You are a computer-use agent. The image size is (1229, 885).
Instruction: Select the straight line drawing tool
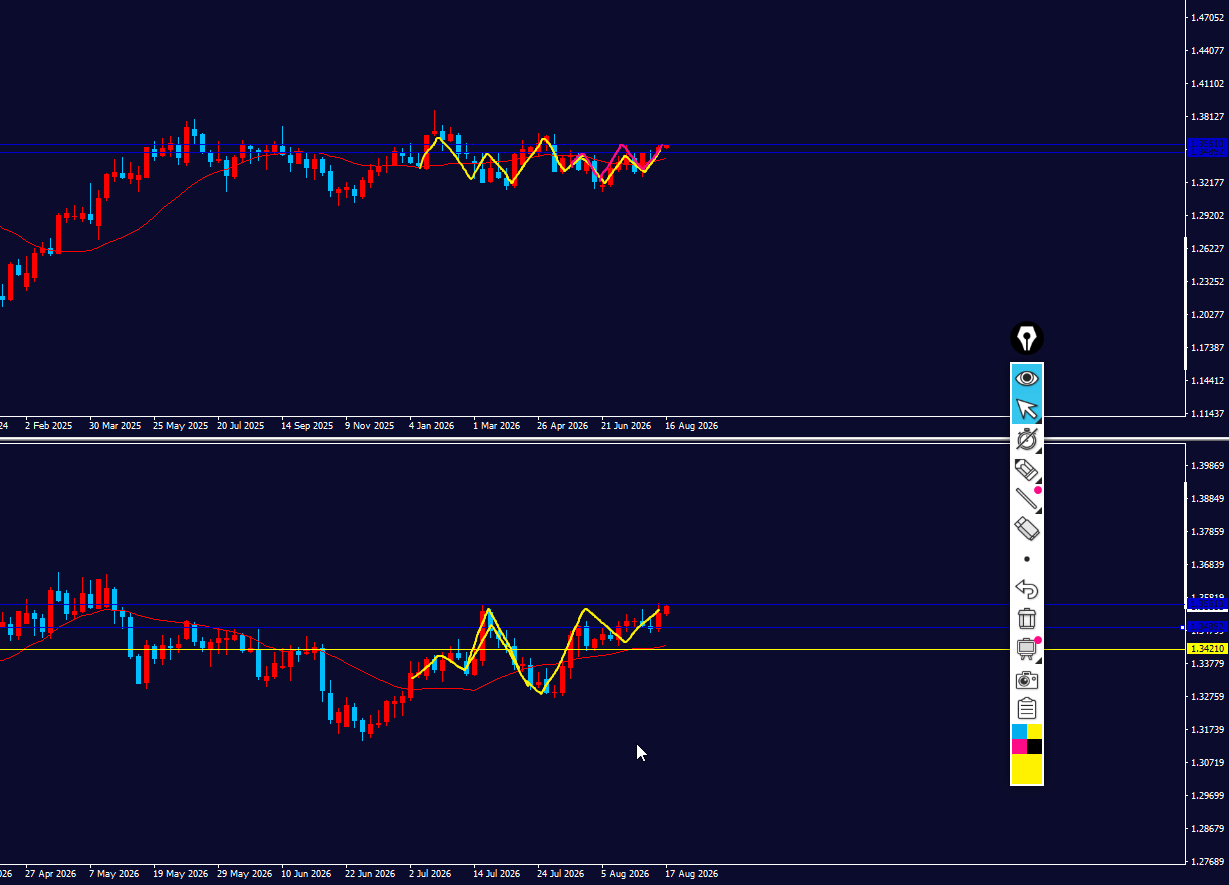(1027, 498)
